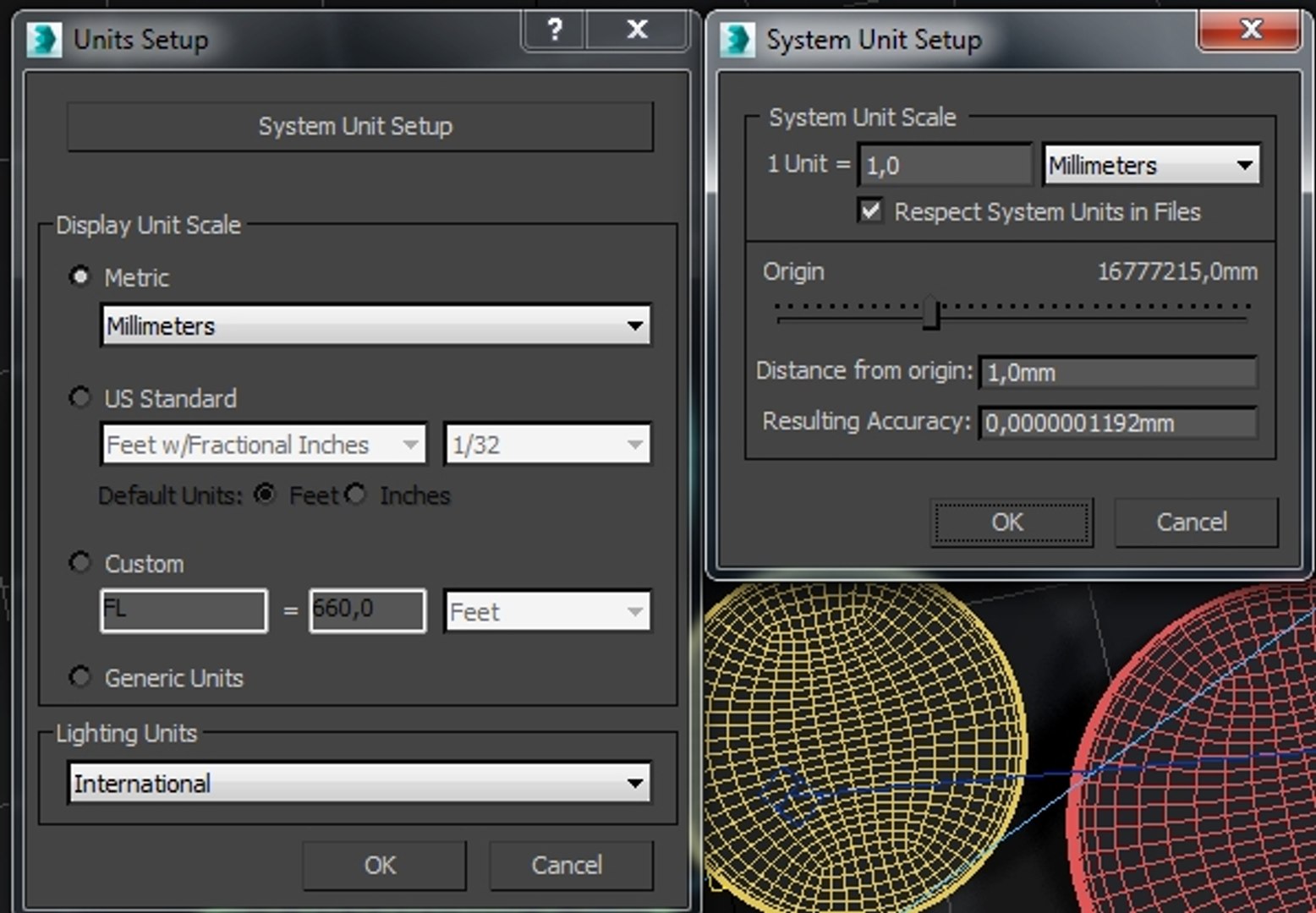
Task: Click the Resulting Accuracy field
Action: 1118,423
